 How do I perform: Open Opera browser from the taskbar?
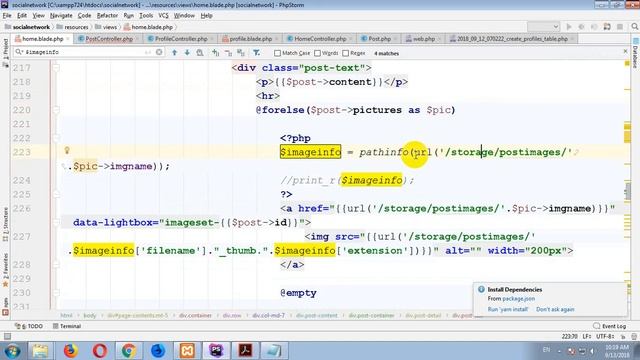coord(100,350)
